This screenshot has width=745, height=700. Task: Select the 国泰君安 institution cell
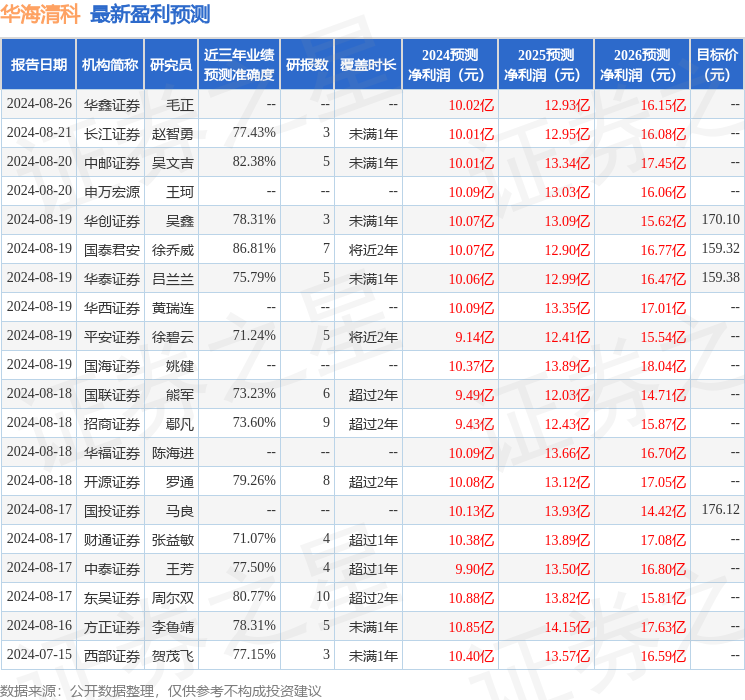[112, 250]
